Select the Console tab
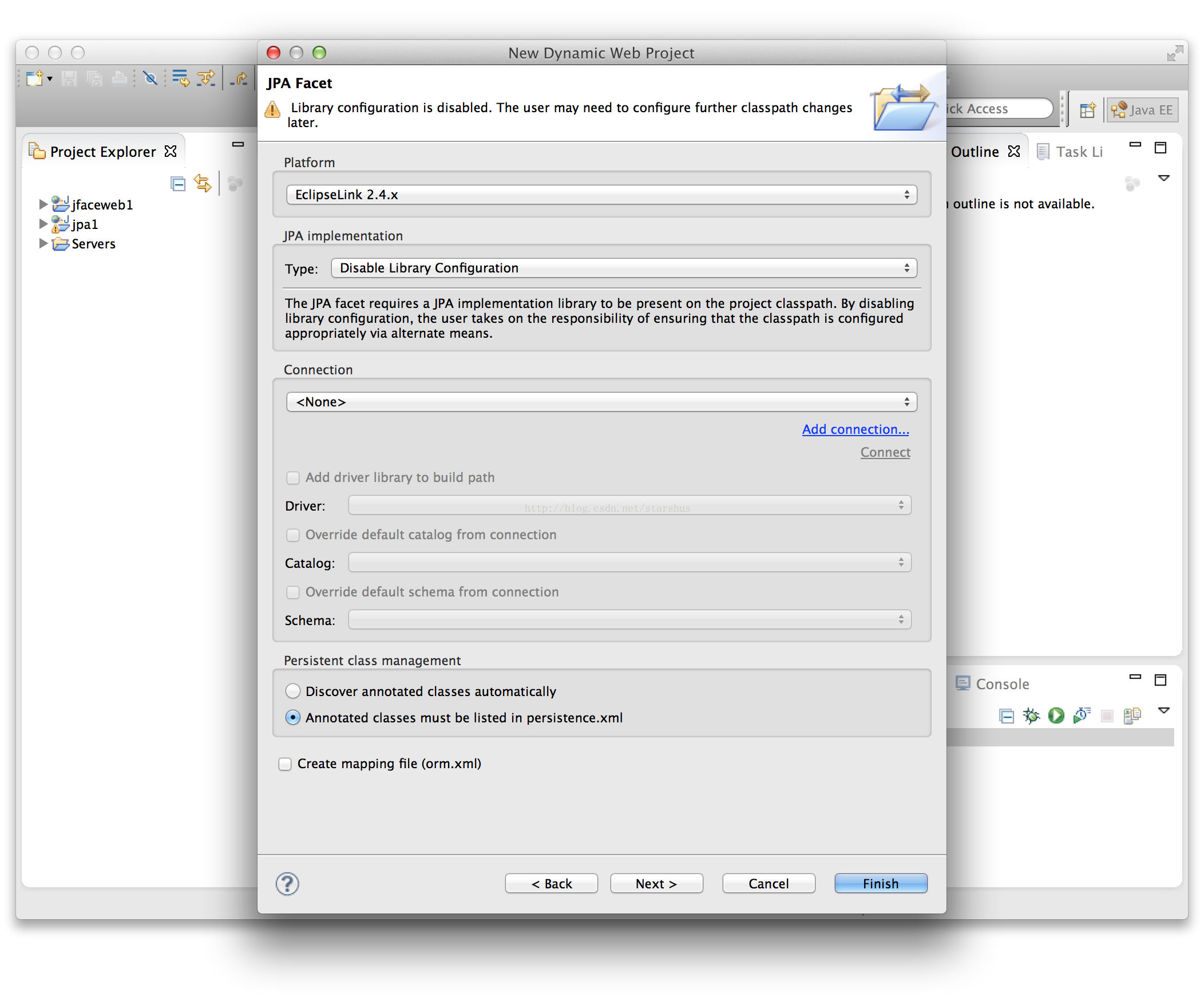This screenshot has width=1204, height=1004. coord(992,684)
